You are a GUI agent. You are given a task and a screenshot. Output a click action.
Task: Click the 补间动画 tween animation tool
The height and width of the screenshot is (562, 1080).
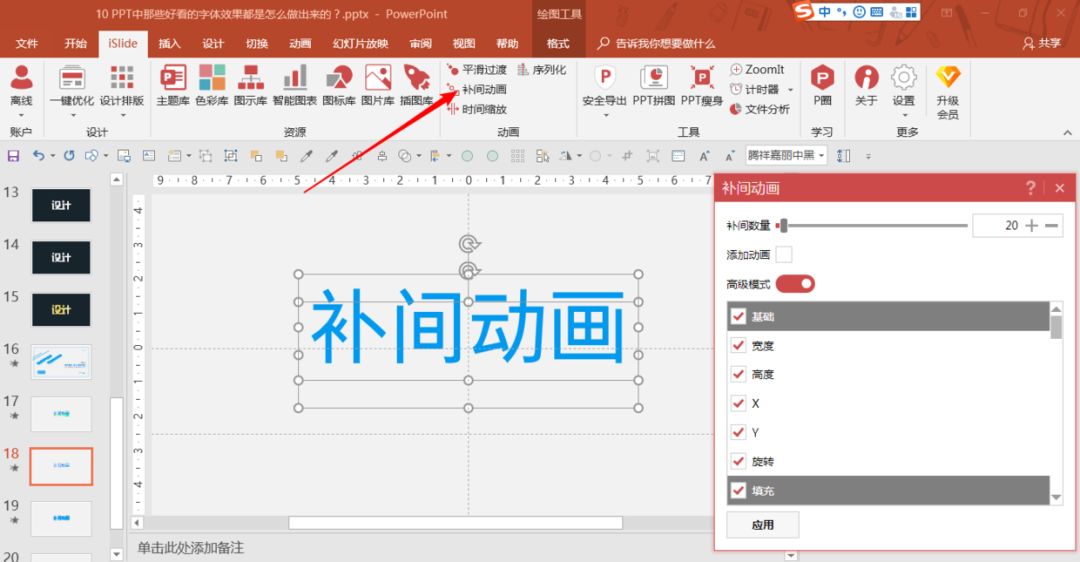point(477,90)
